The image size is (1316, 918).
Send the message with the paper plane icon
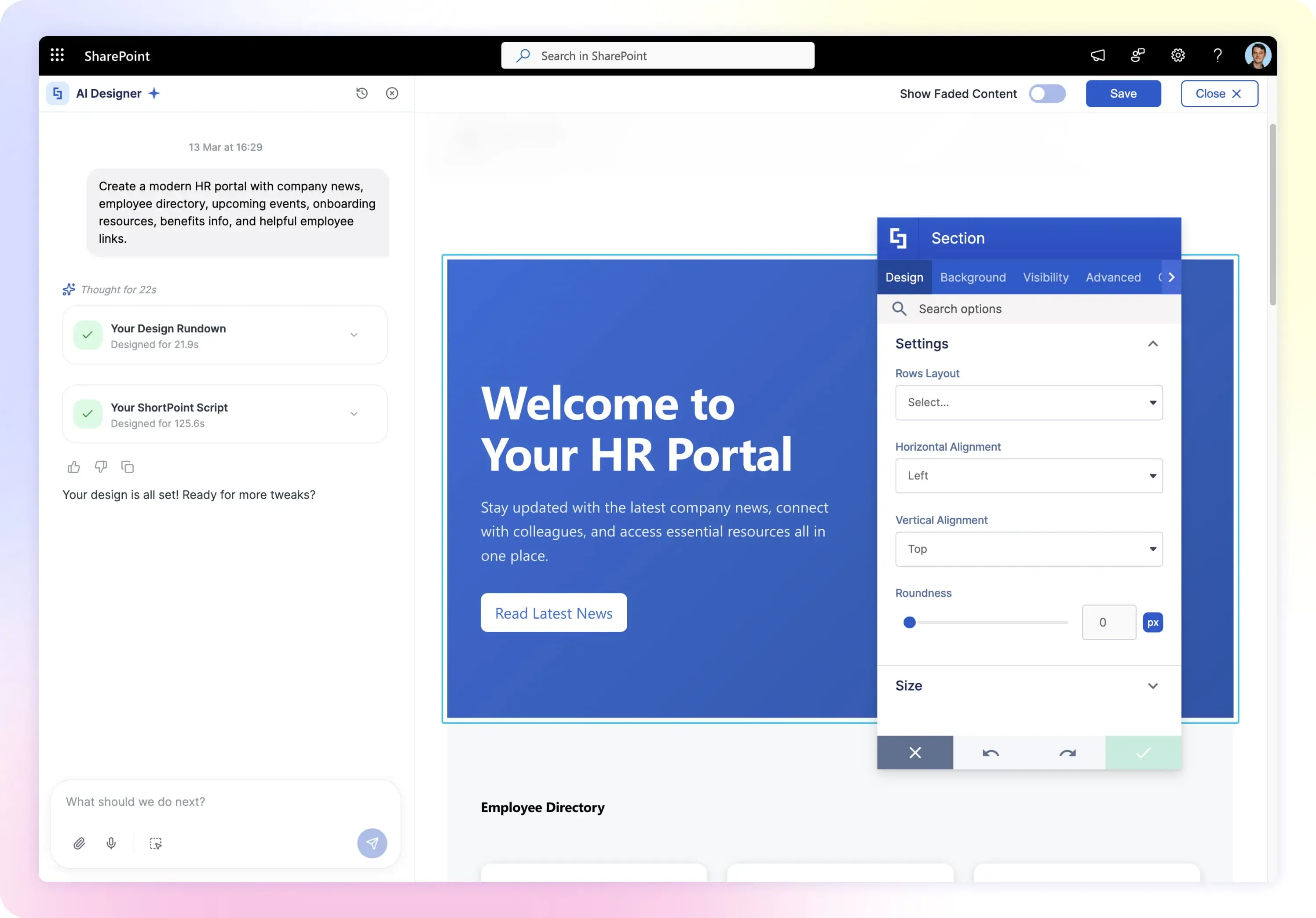click(x=372, y=843)
